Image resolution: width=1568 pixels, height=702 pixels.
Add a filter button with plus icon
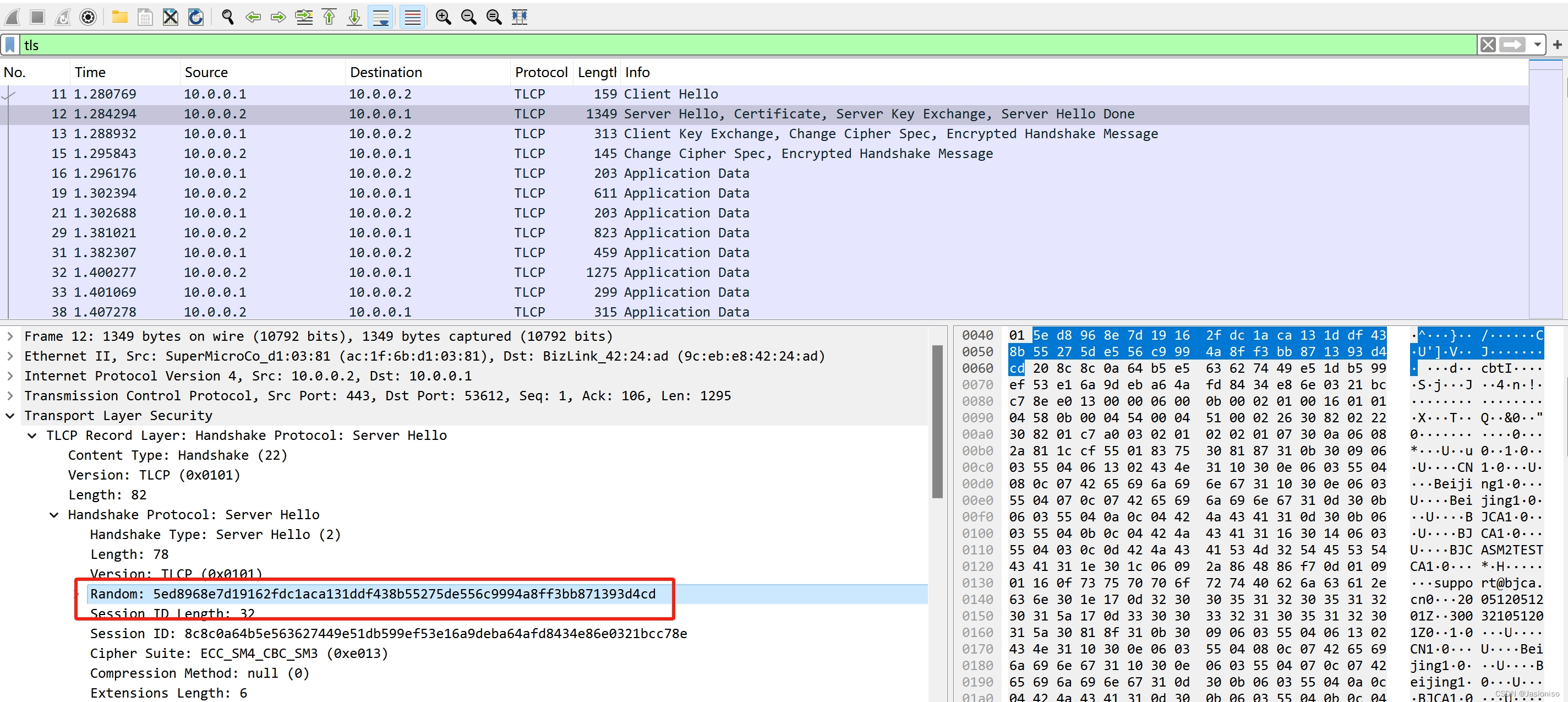1557,45
